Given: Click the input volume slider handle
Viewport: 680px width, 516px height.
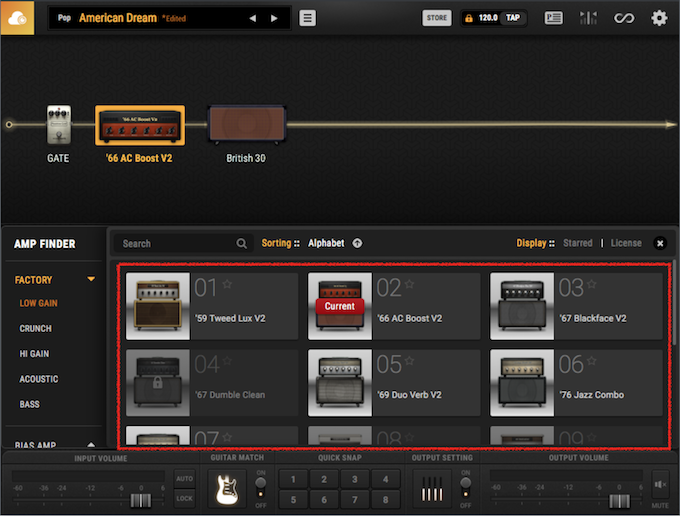Looking at the screenshot, I should [141, 500].
